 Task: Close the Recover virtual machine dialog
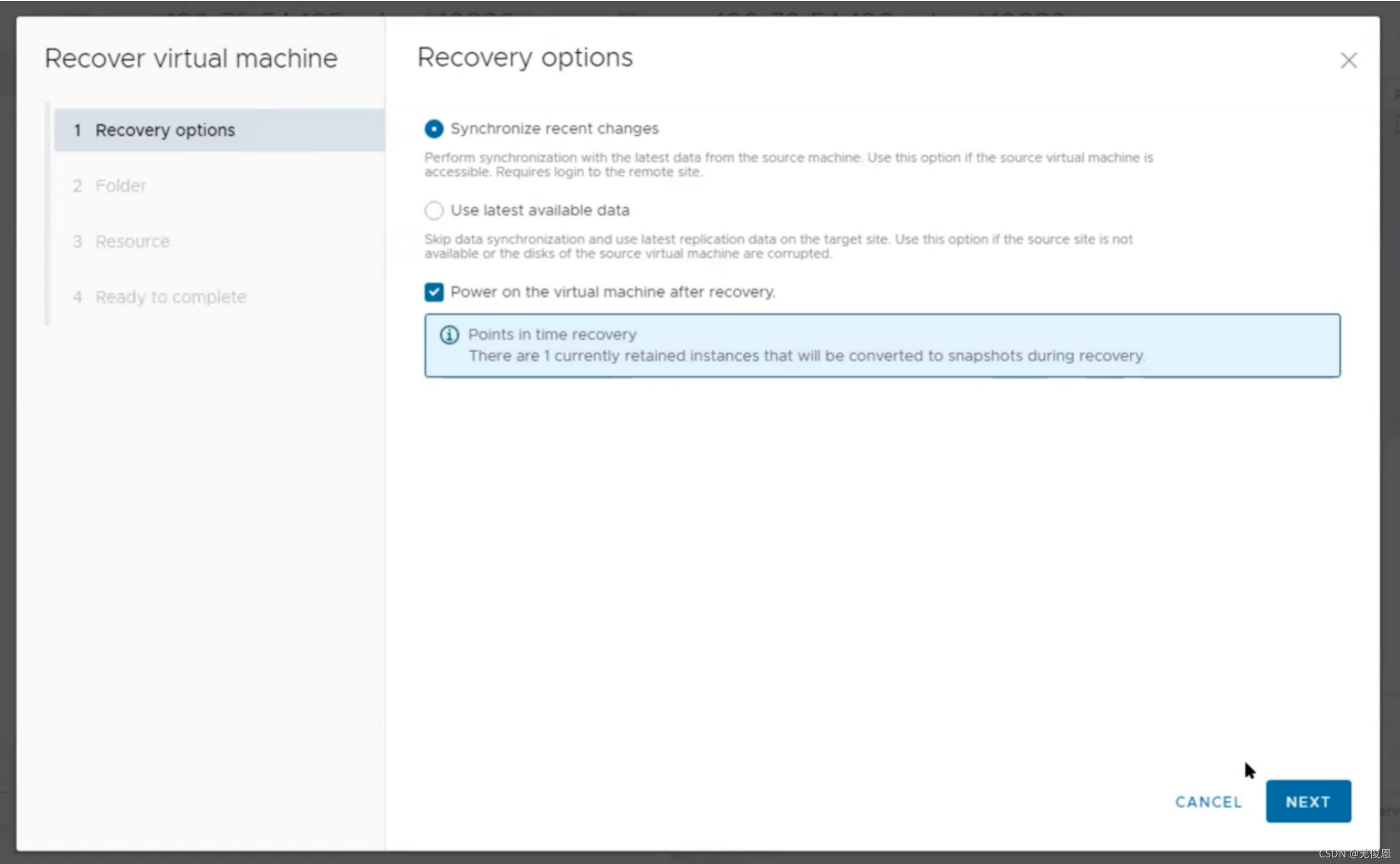[1348, 60]
